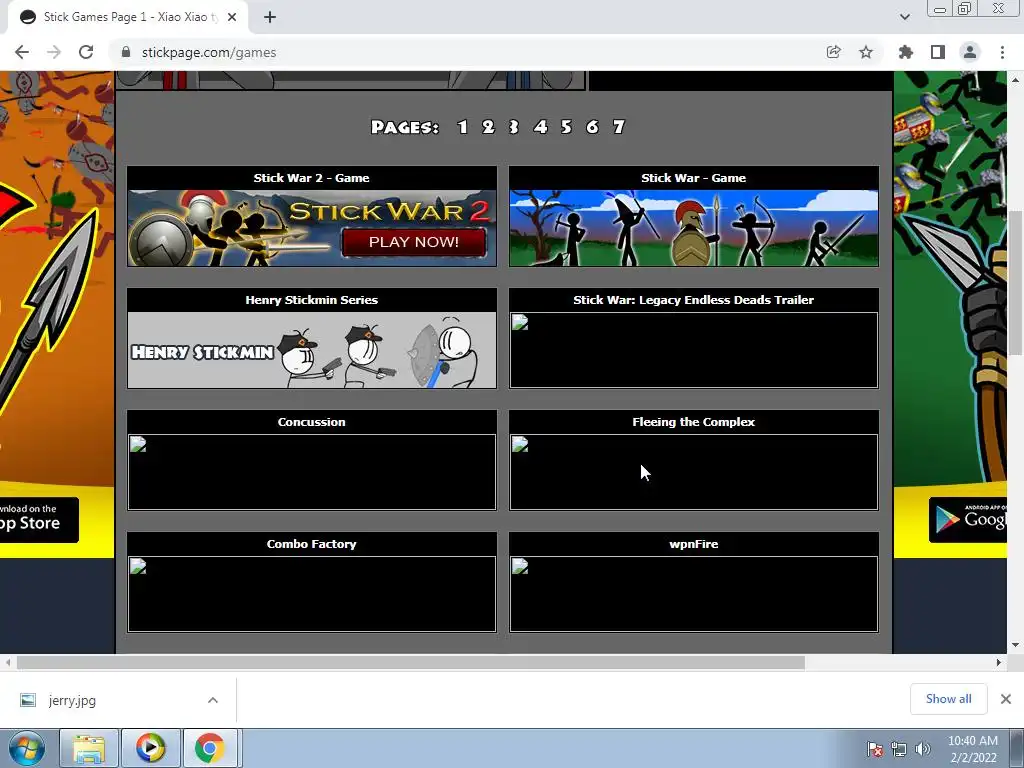1024x768 pixels.
Task: Open the Combo Factory game title
Action: click(312, 544)
